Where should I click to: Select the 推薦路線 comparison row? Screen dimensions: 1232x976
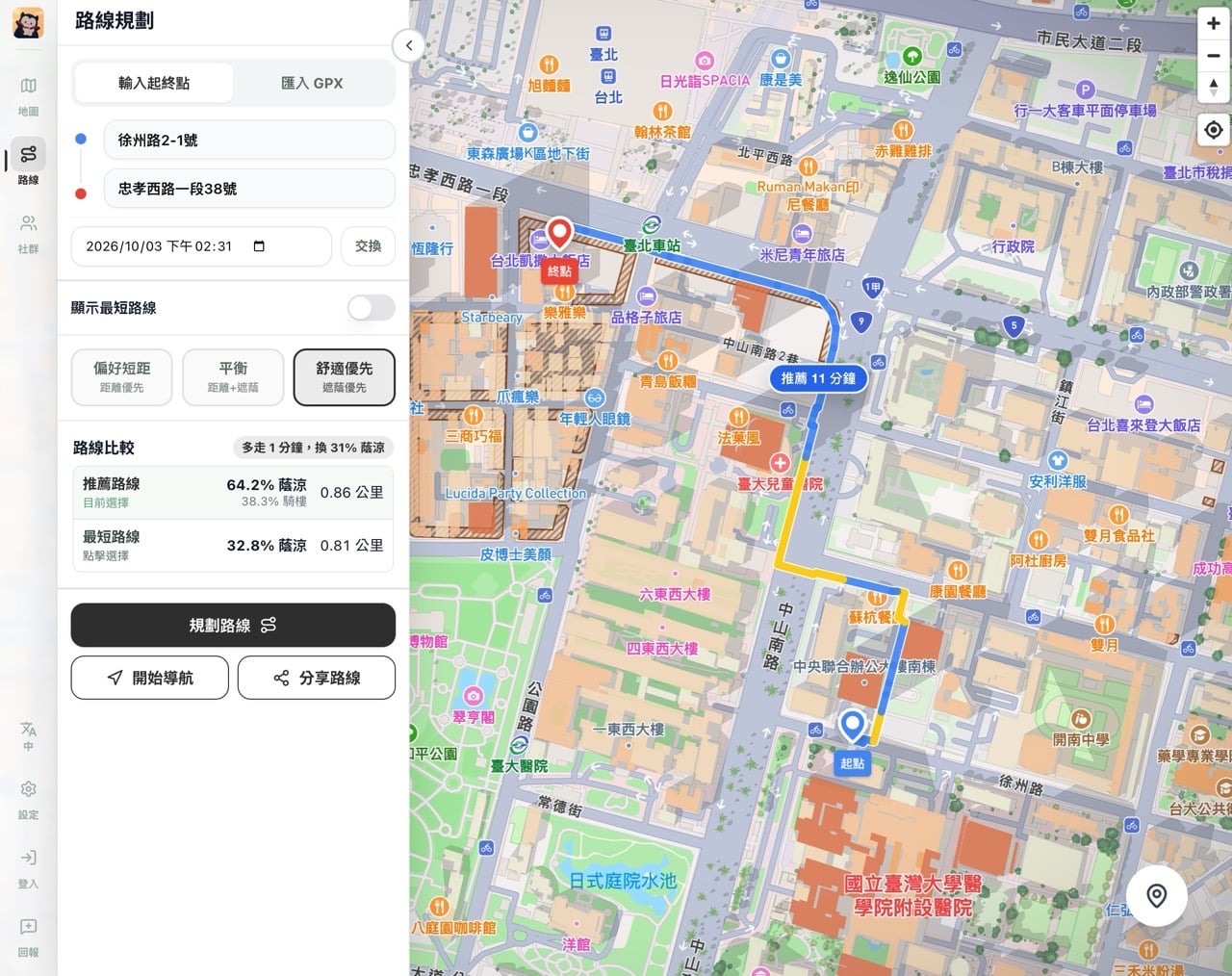tap(233, 493)
